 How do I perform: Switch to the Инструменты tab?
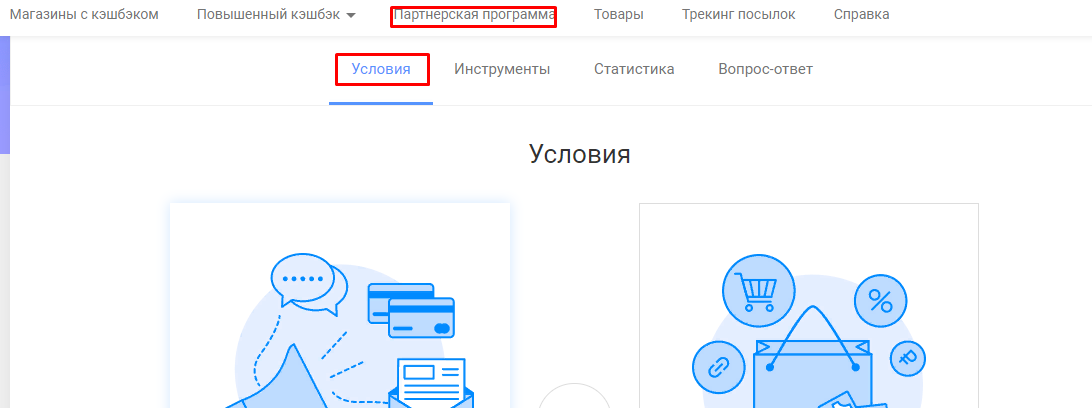point(502,69)
